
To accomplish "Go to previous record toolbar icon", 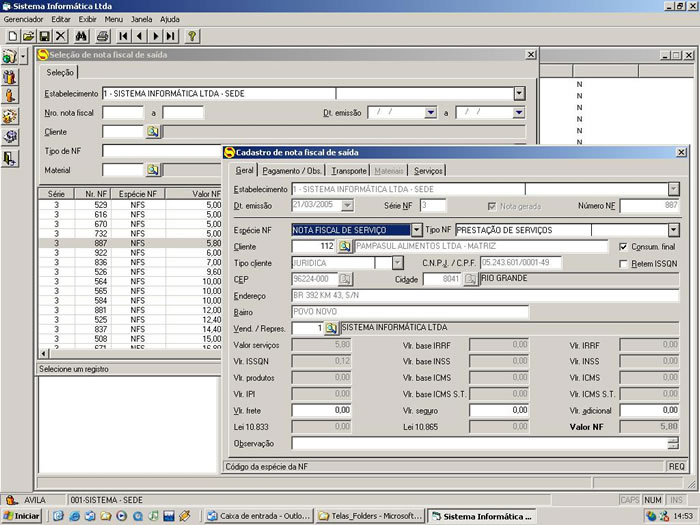I will point(139,36).
